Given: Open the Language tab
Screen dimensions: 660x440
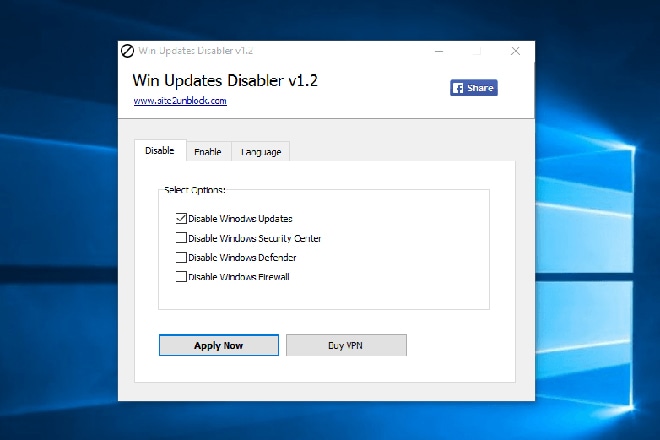Looking at the screenshot, I should tap(260, 152).
